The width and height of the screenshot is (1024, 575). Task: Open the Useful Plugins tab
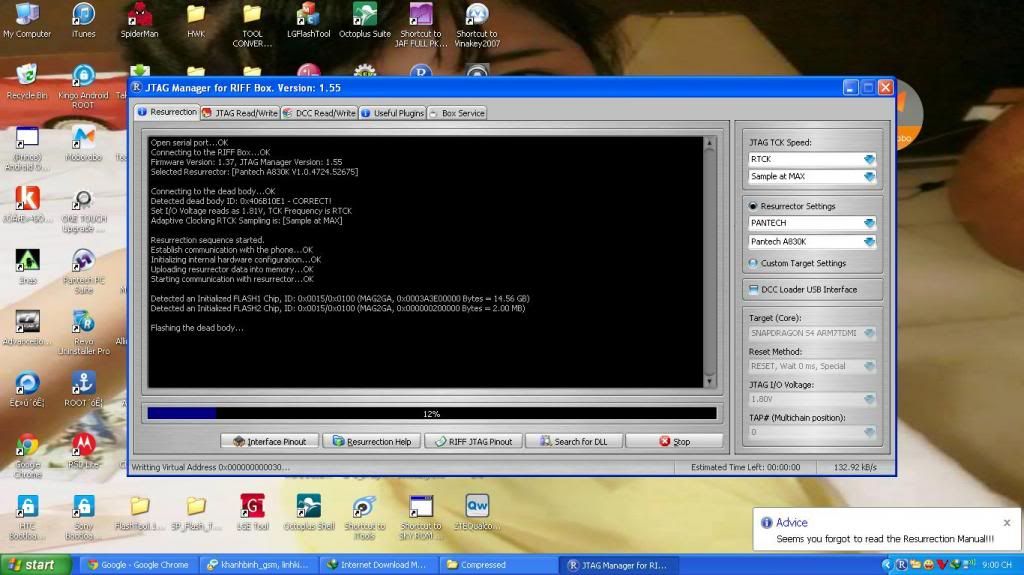[x=392, y=113]
